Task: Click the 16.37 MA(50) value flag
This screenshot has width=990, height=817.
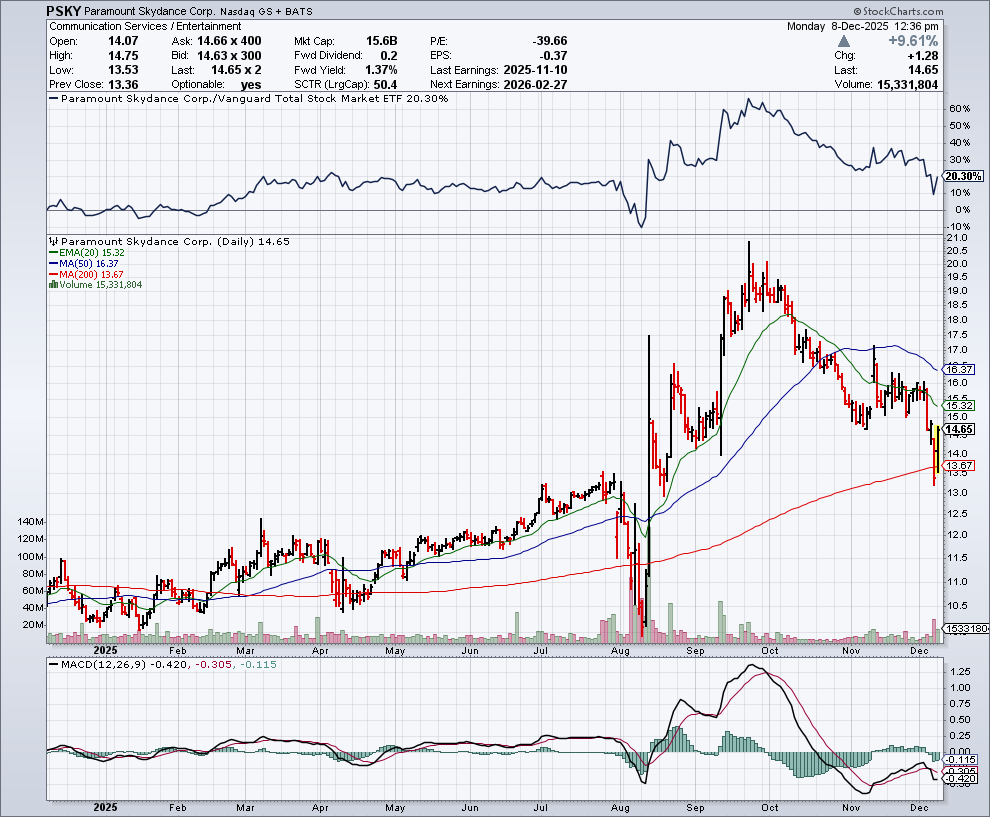Action: pos(958,369)
